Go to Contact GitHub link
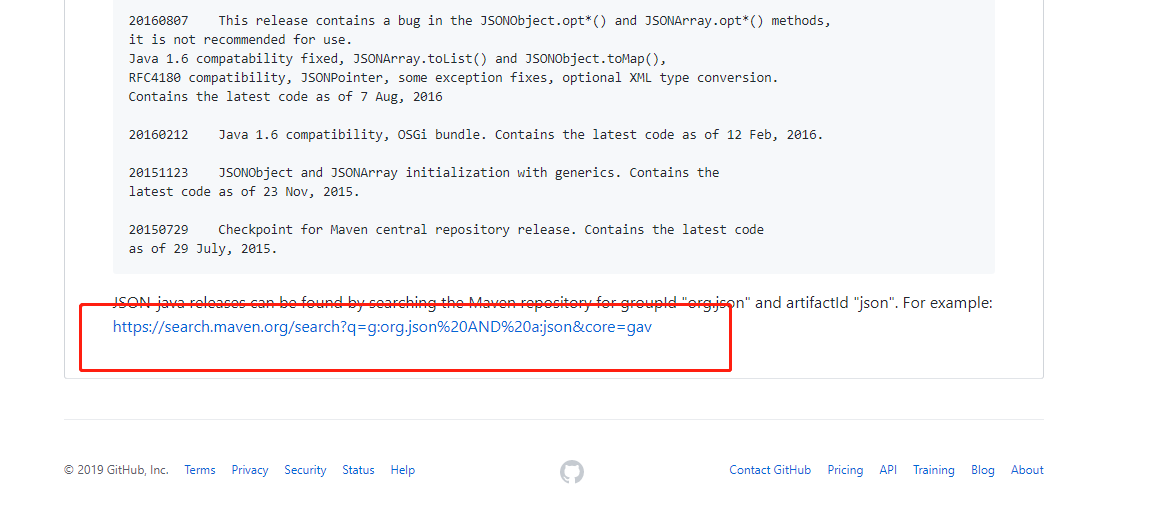Screen dimensions: 1152x512 point(770,470)
